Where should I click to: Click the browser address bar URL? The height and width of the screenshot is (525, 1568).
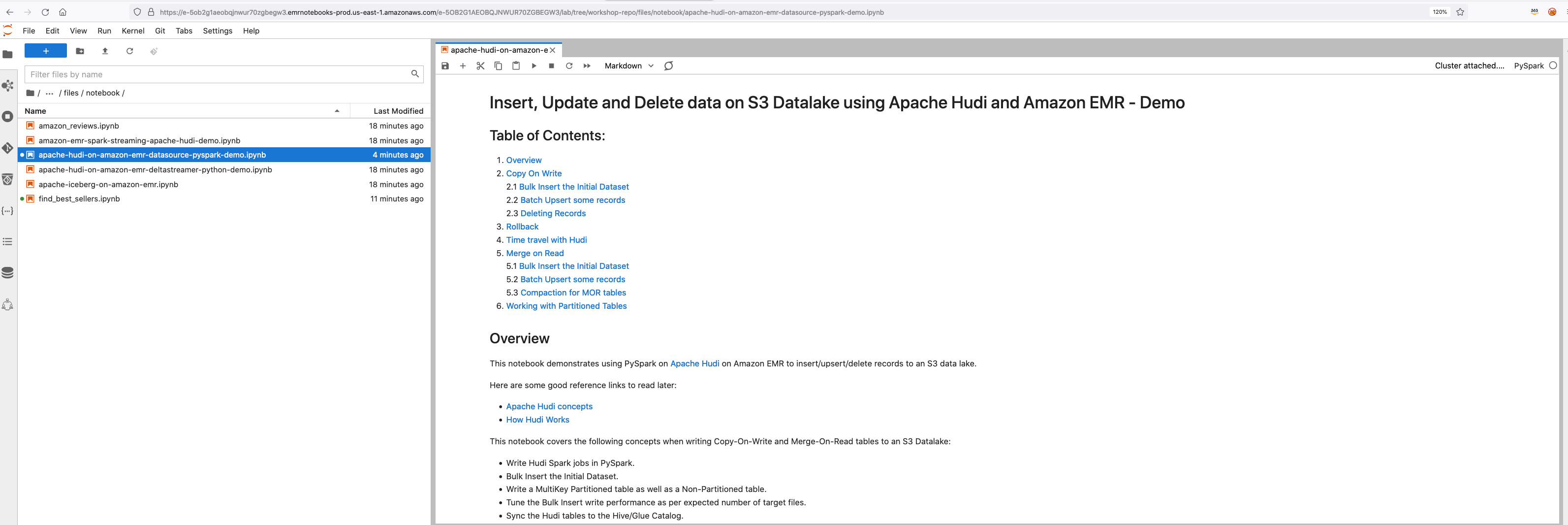521,12
